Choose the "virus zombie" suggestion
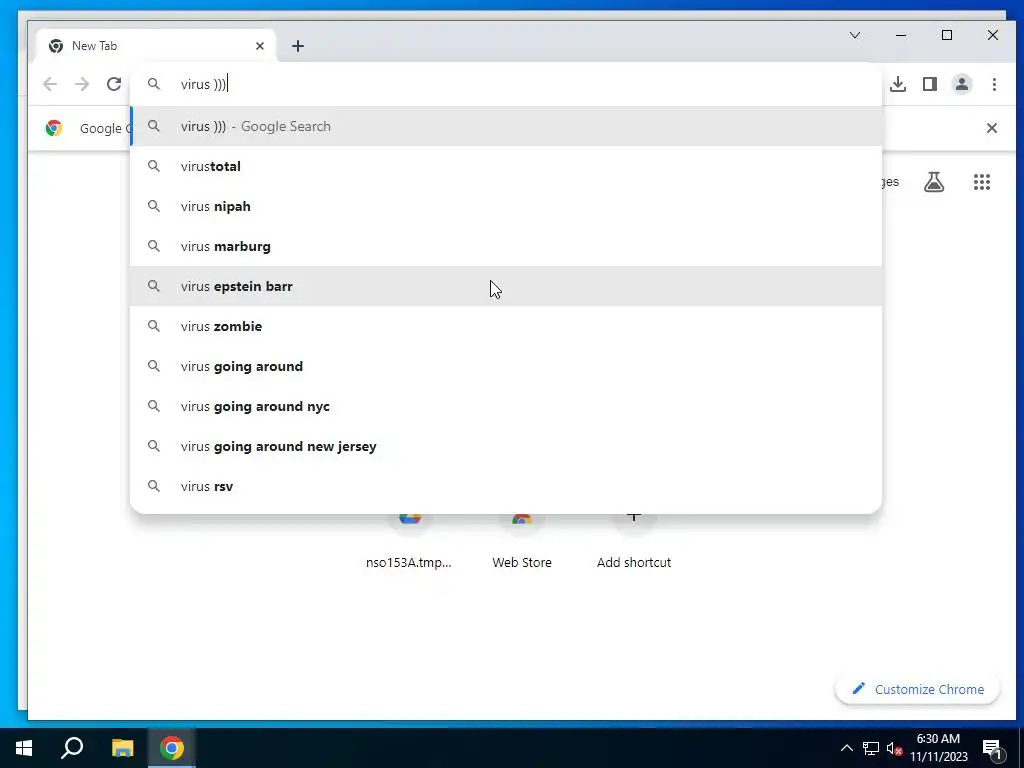Viewport: 1024px width, 768px height. point(505,326)
